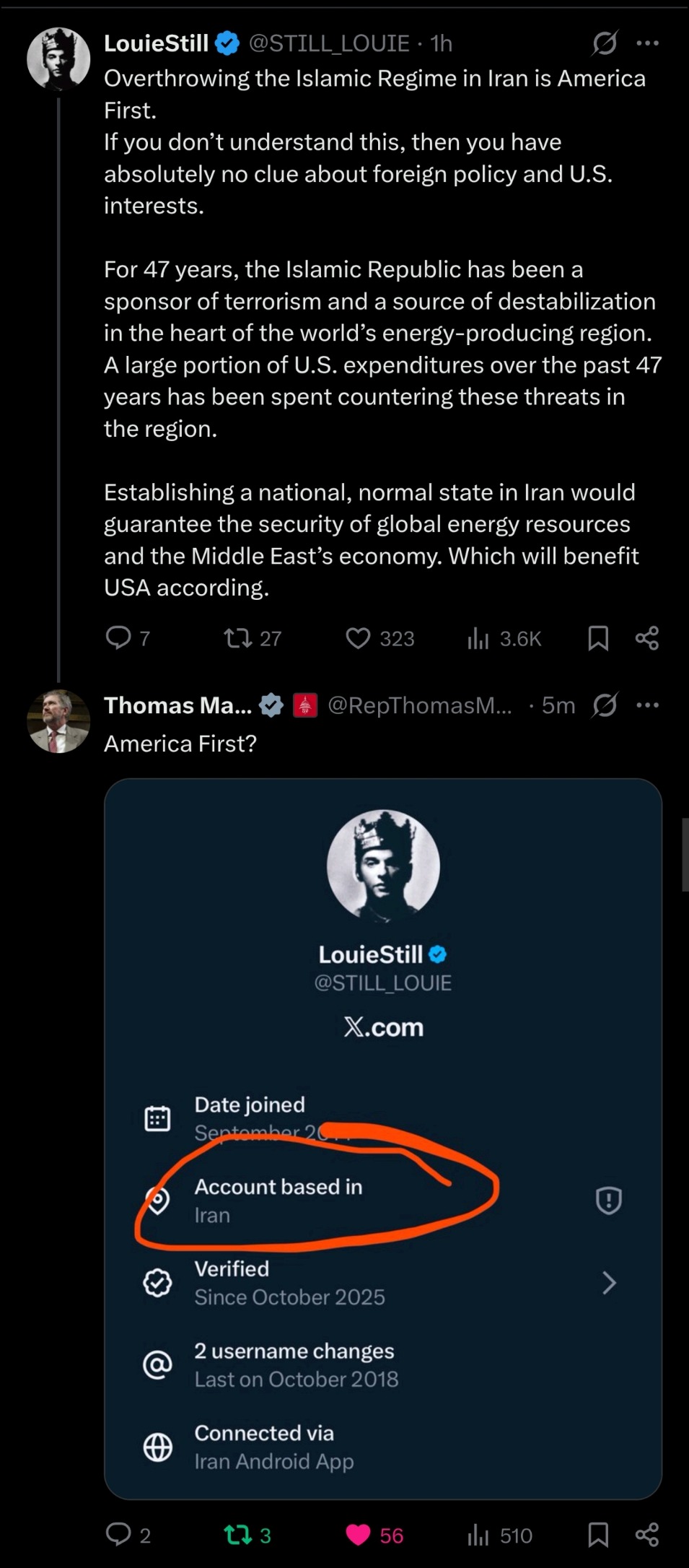
Task: Share LouieStill's post
Action: tap(647, 638)
